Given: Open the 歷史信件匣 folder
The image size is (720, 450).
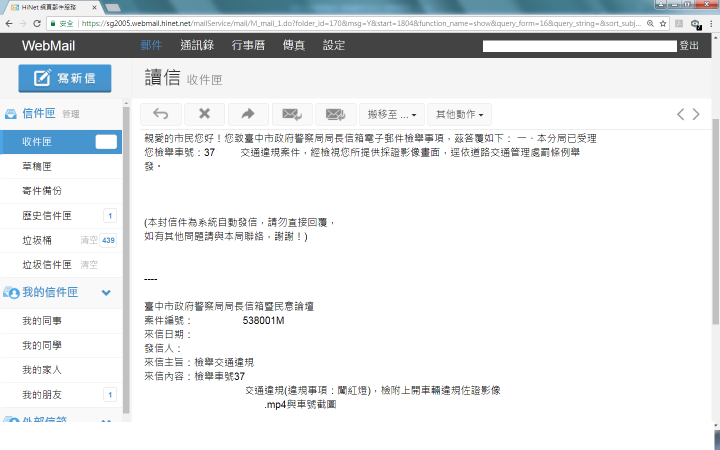Looking at the screenshot, I should point(61,215).
